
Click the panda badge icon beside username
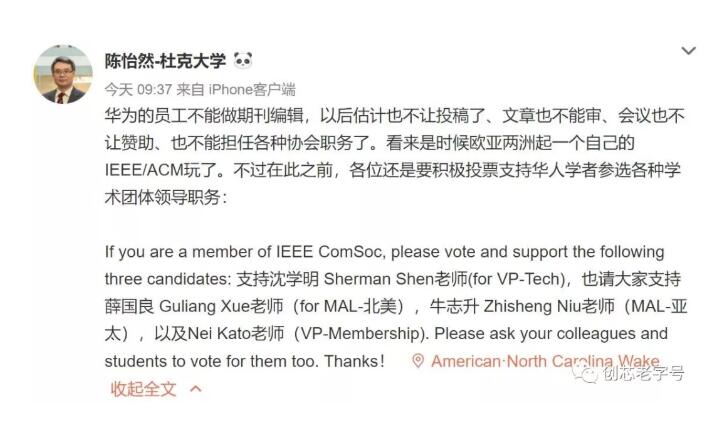243,60
